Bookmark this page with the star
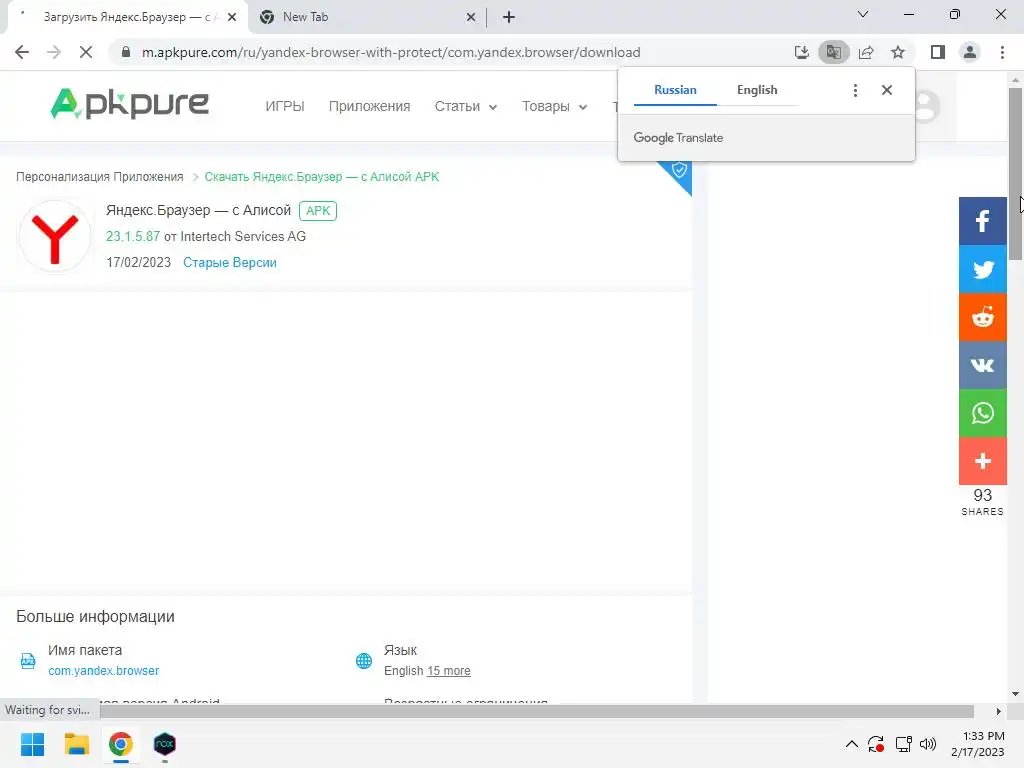Viewport: 1024px width, 768px height. [x=898, y=52]
